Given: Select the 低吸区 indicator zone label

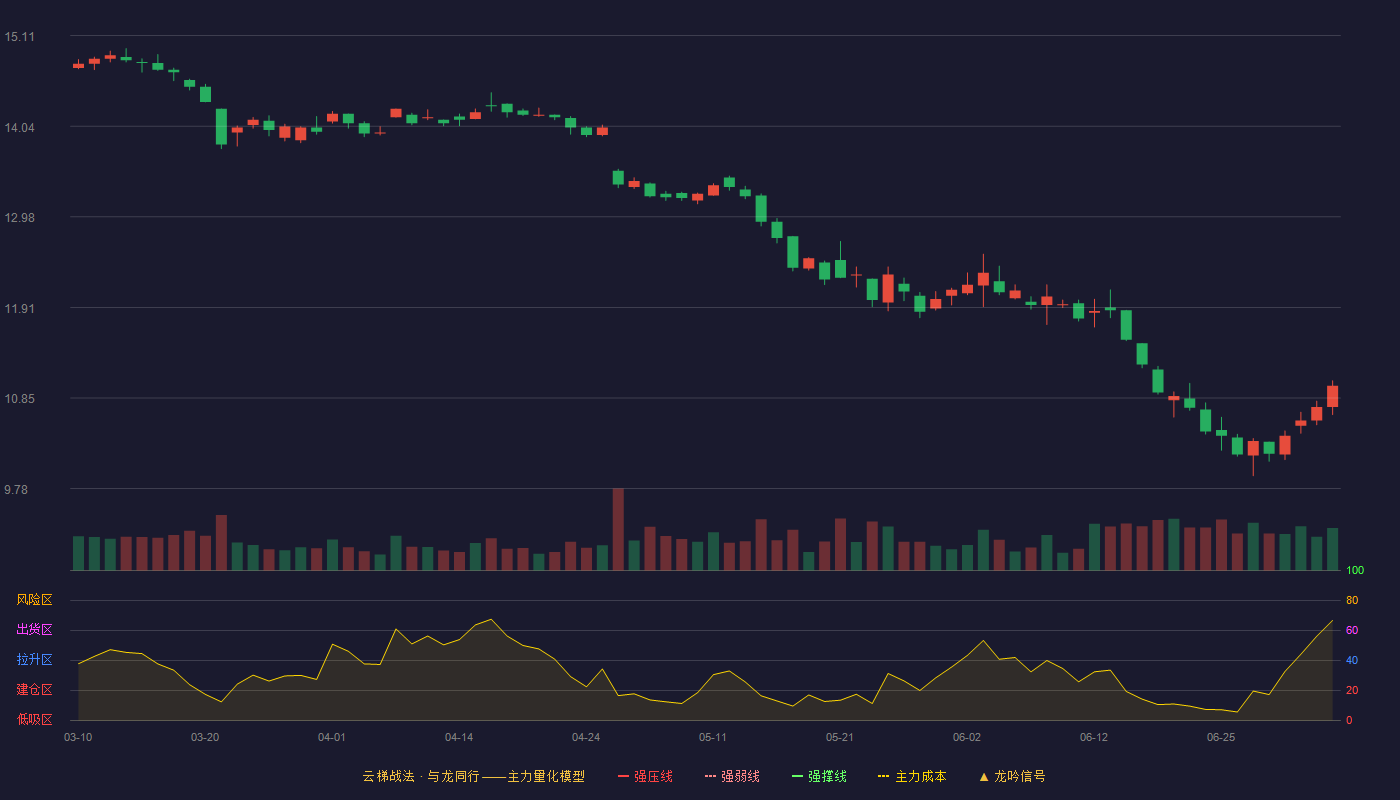Looking at the screenshot, I should click(x=34, y=719).
